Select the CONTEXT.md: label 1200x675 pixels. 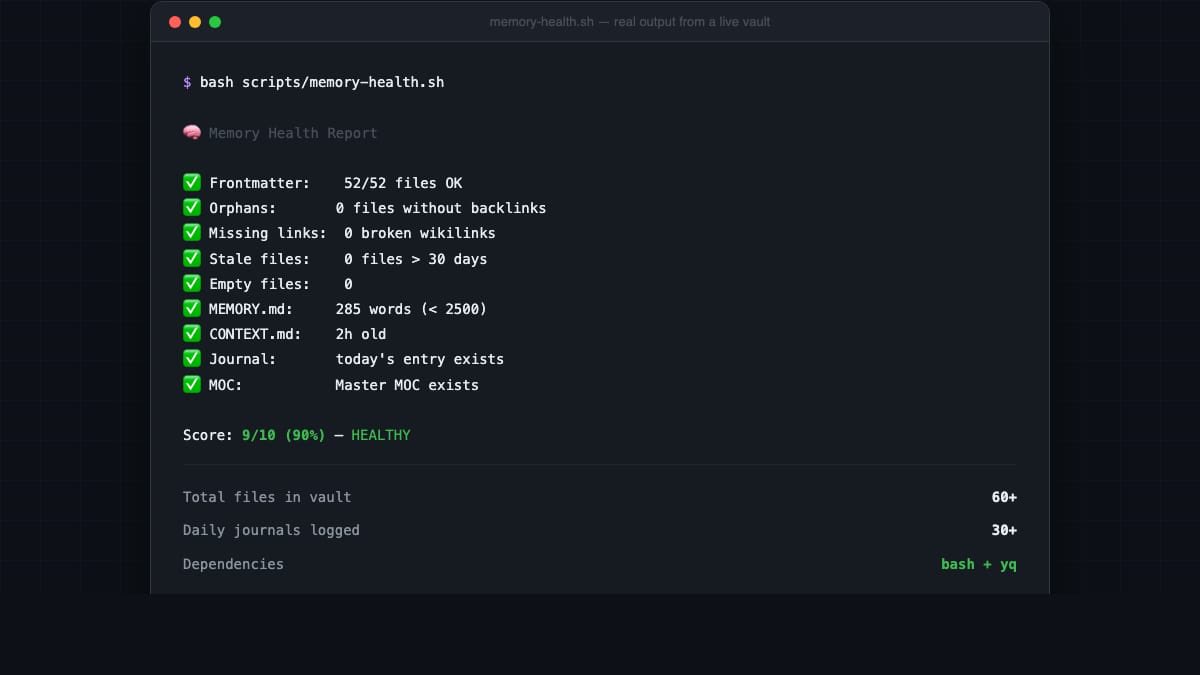(256, 334)
